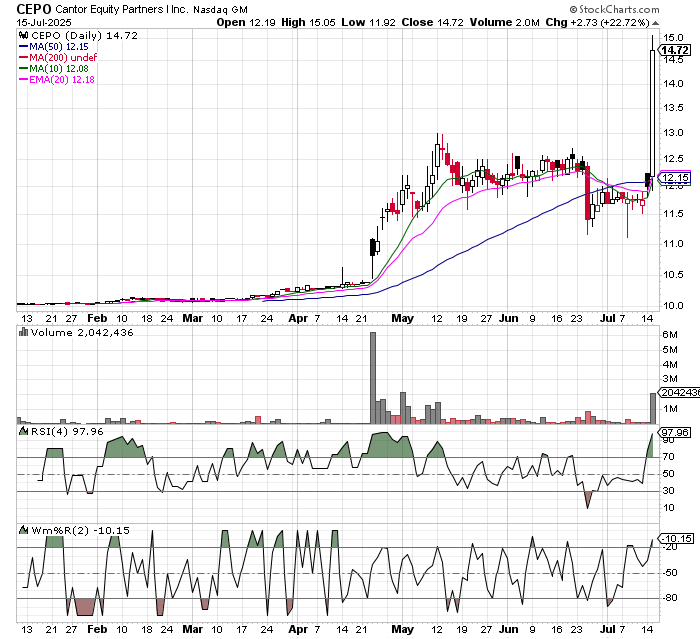
Task: Click the latest tall white candlestick
Action: click(652, 113)
